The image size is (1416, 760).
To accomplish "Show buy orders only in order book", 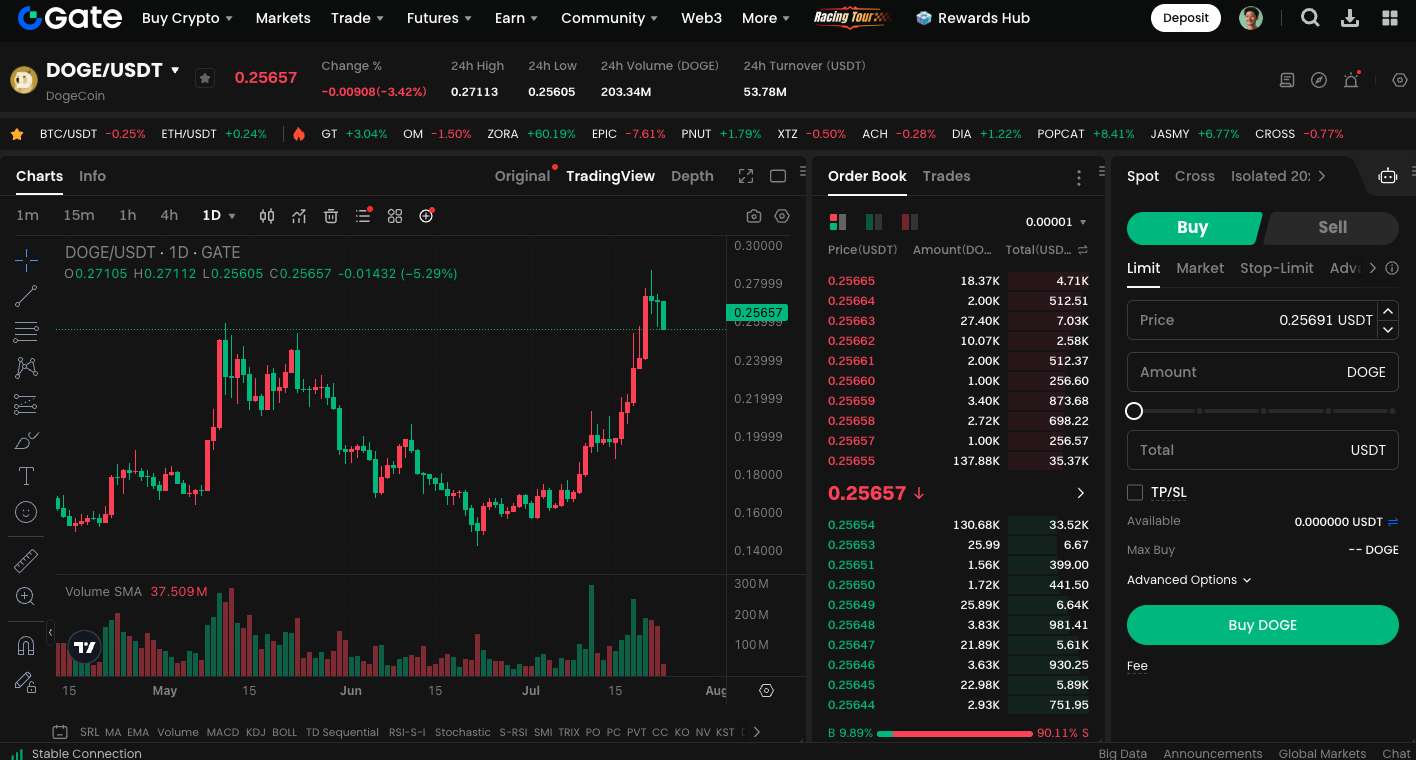I will (x=874, y=222).
